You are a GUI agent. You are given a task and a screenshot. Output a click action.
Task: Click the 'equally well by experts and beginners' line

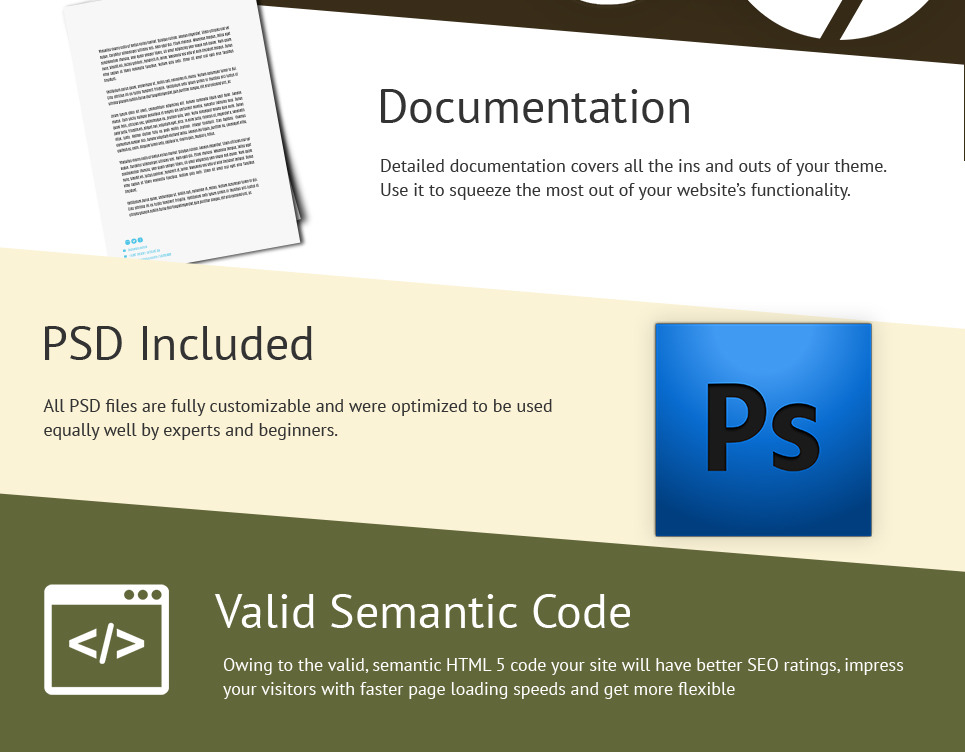[190, 430]
